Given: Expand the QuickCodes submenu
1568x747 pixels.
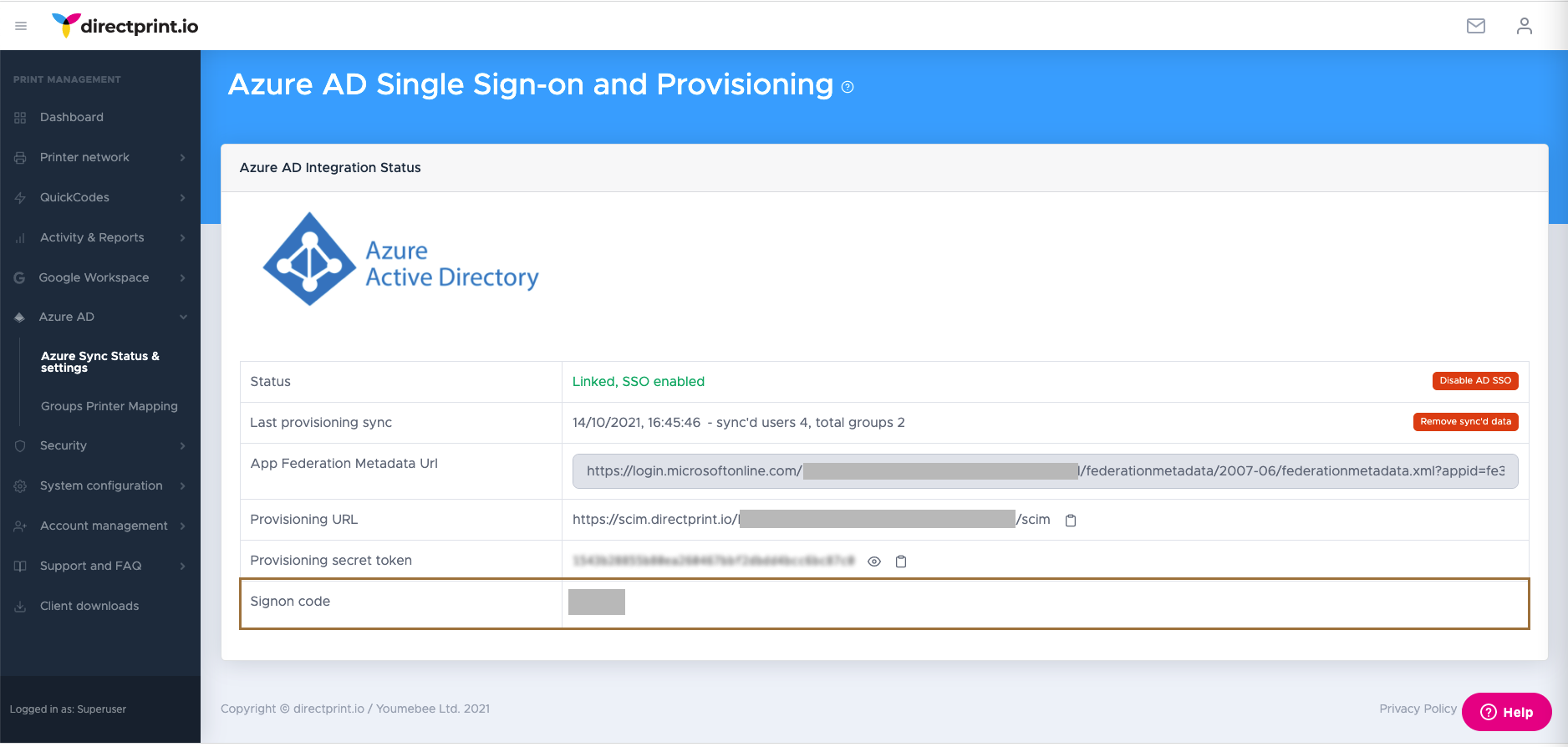Looking at the screenshot, I should point(100,197).
